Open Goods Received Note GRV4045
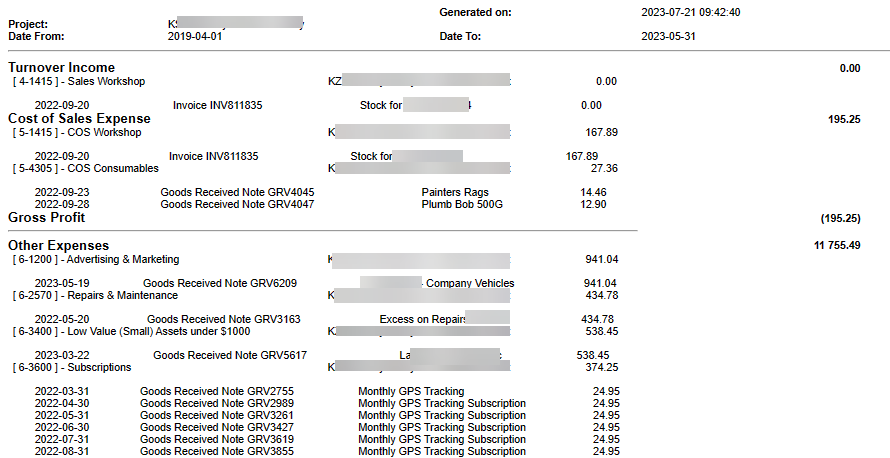Screen dimensions: 890x458 237,192
